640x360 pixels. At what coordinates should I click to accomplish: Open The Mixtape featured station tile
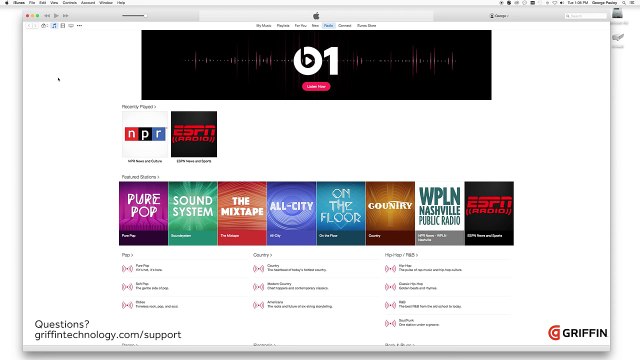click(x=242, y=213)
